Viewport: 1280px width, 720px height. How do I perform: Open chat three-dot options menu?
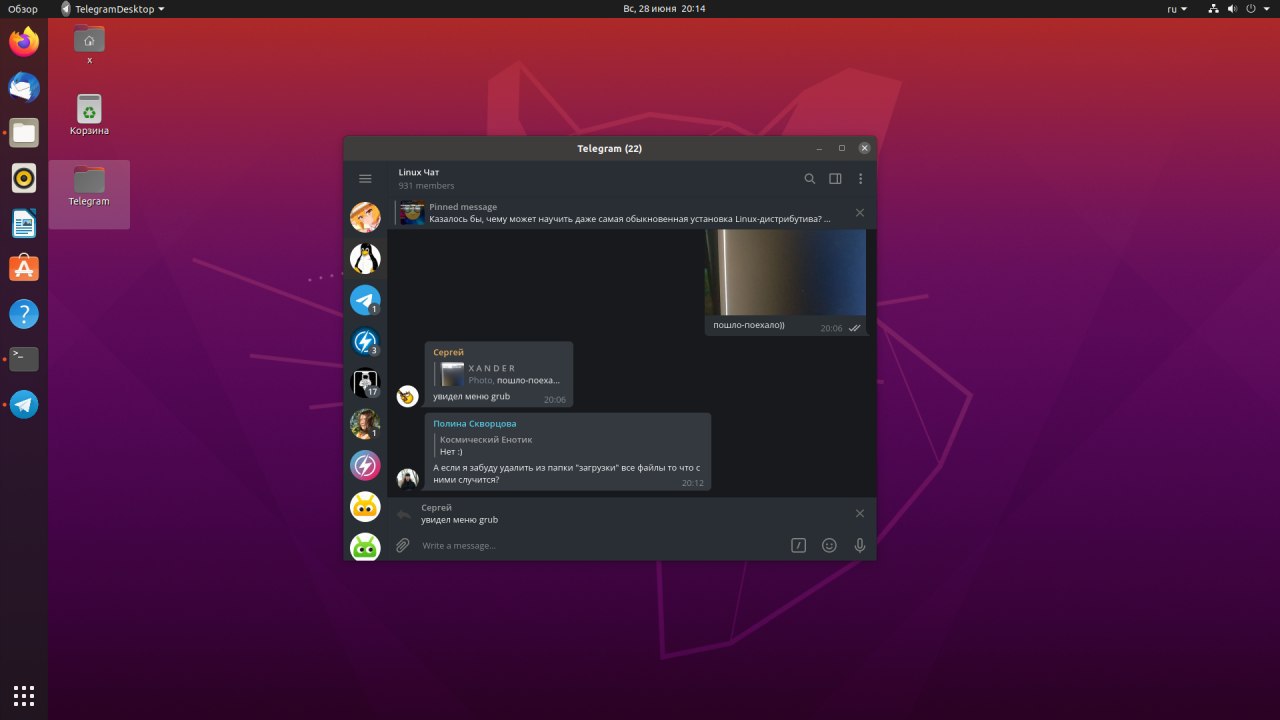(x=860, y=179)
